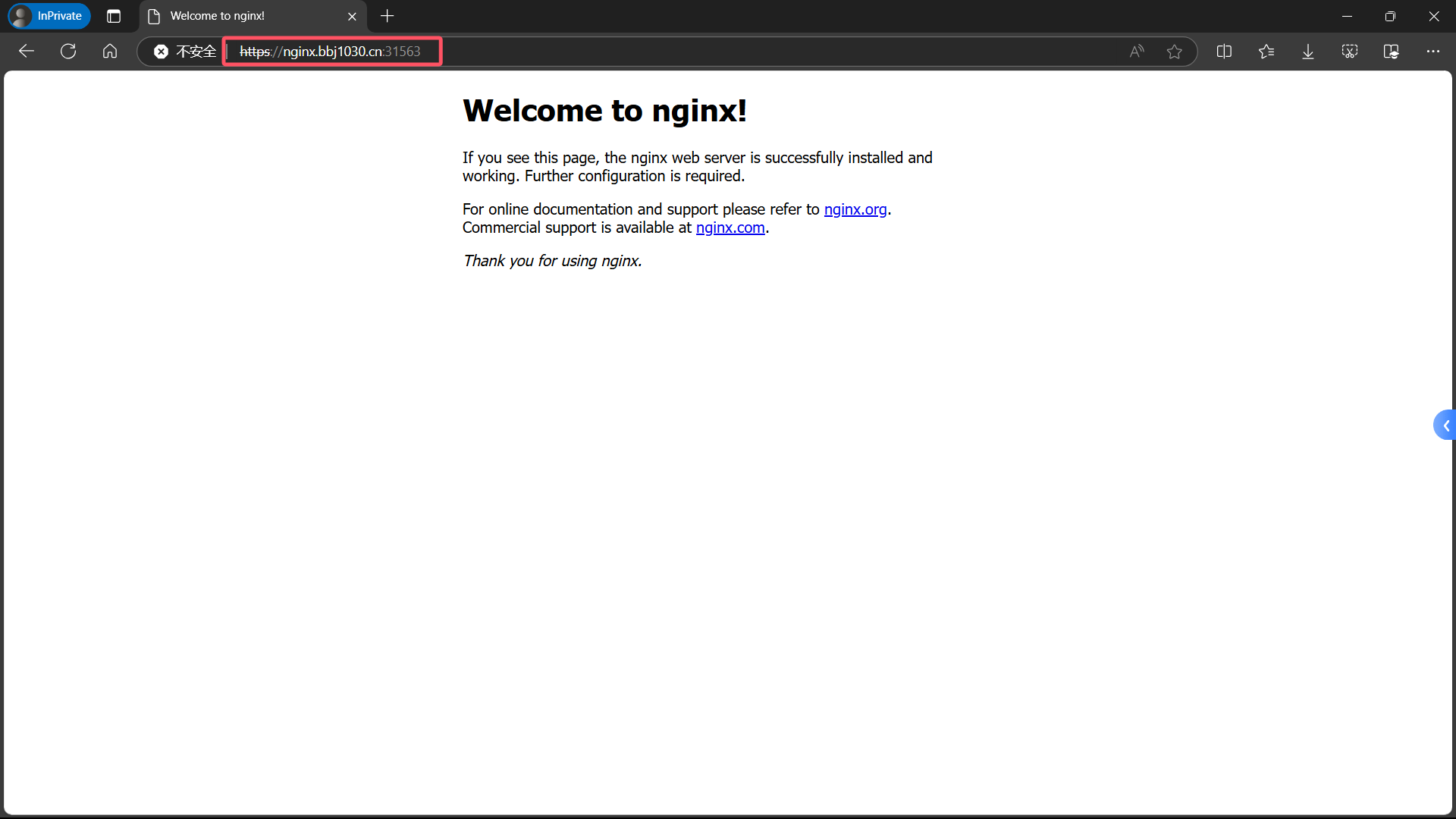Click the screenshot capture icon
This screenshot has width=1456, height=819.
tap(1350, 52)
